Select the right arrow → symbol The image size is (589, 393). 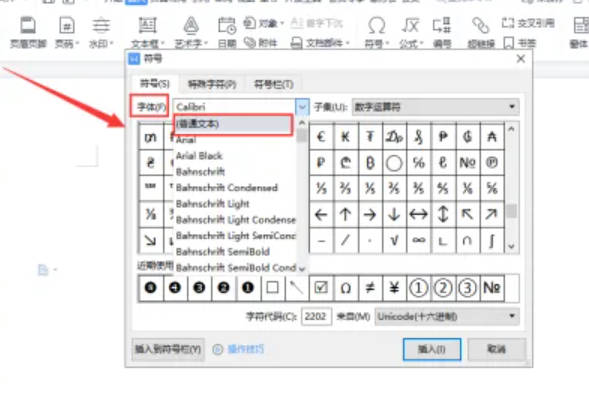(370, 215)
